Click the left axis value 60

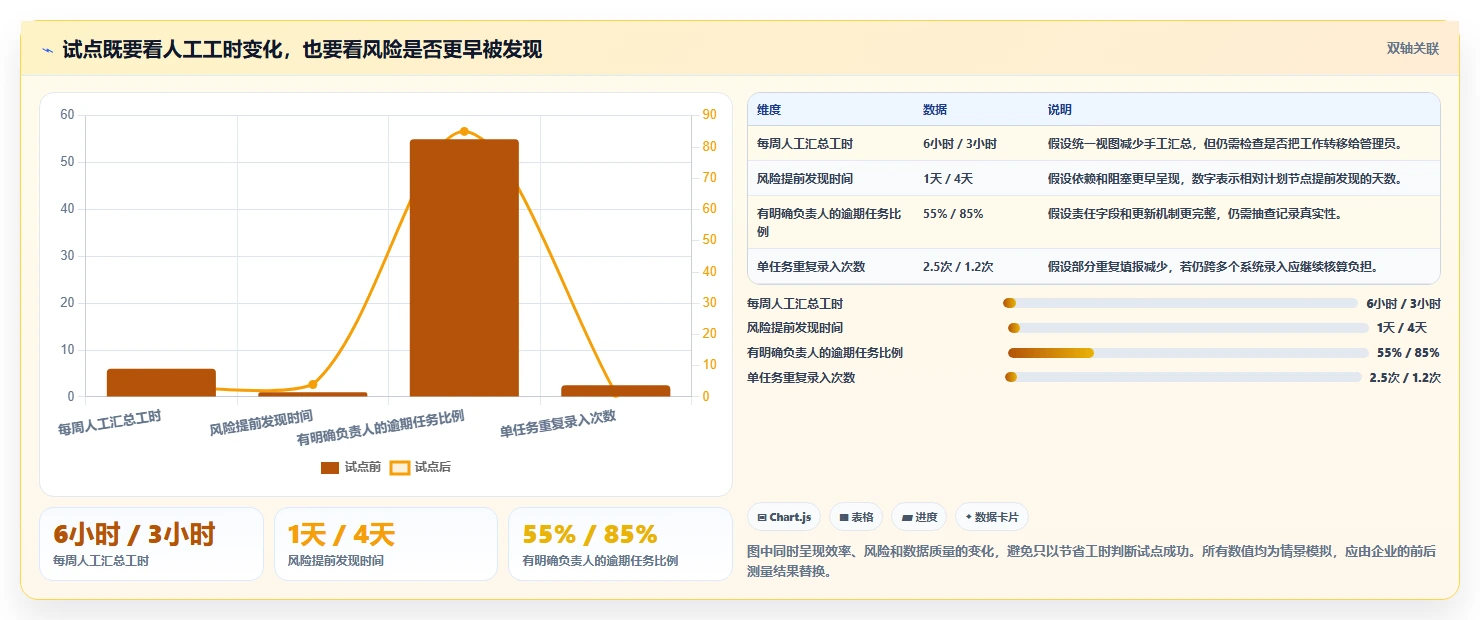point(67,115)
